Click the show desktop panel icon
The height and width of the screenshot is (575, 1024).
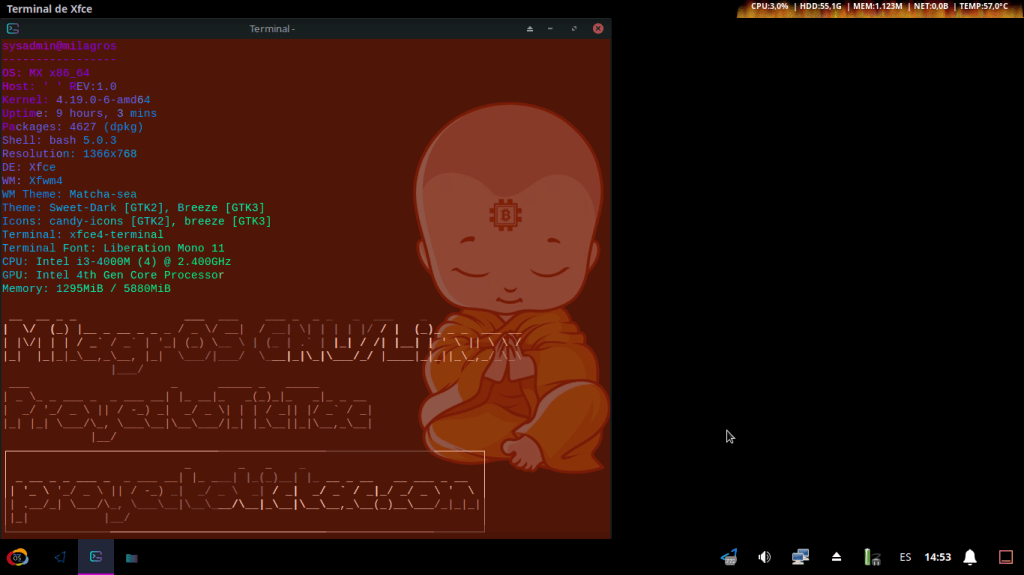tap(1006, 557)
